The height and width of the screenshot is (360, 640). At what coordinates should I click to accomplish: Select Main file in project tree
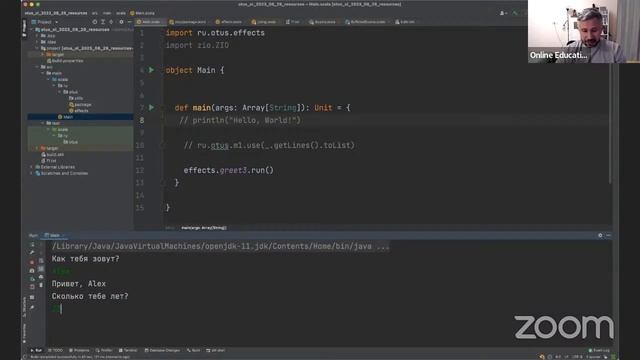[x=80, y=117]
